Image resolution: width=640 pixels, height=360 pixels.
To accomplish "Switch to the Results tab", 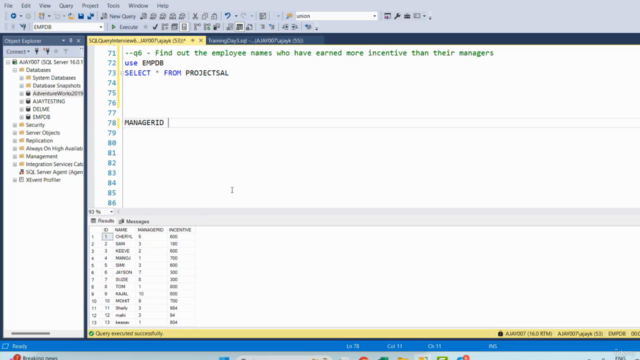I will click(102, 221).
